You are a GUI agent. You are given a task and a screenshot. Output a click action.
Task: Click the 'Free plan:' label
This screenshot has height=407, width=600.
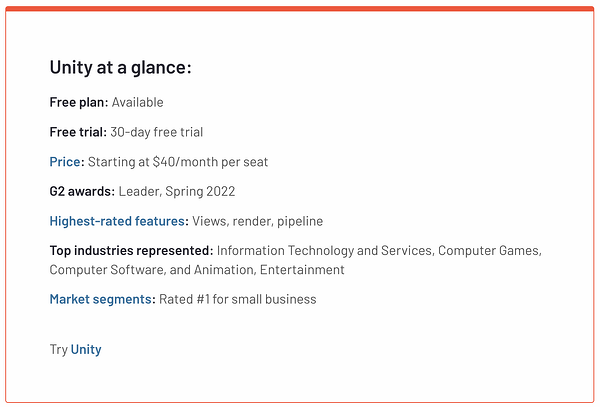(x=79, y=102)
